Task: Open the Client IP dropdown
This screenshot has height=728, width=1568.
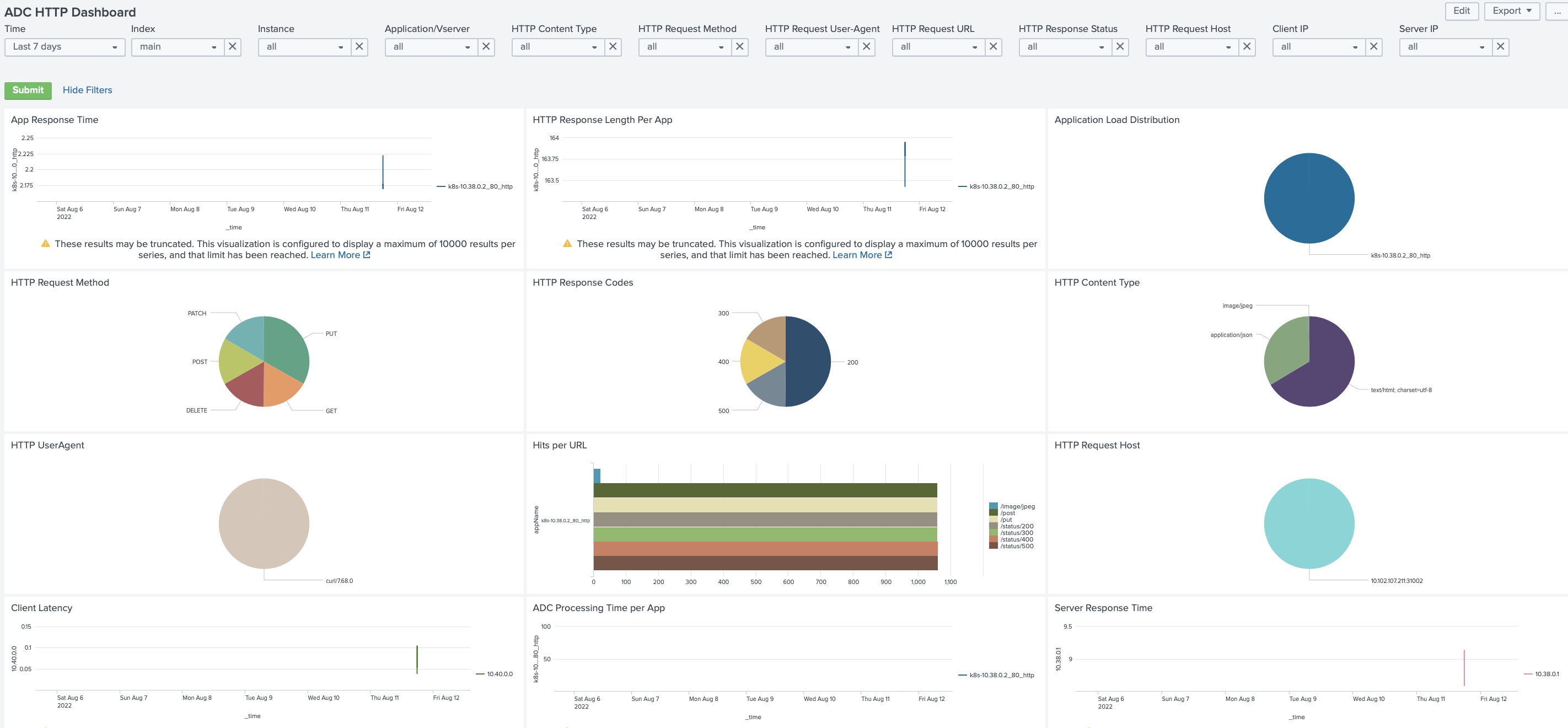Action: click(x=1319, y=47)
